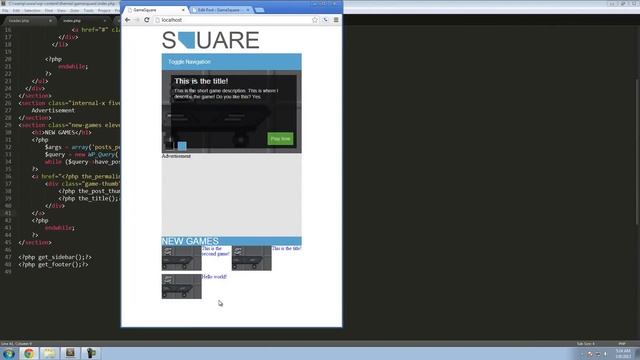Screen dimensions: 640x360
Task: Click the get_footer() code line
Action: pos(53,264)
